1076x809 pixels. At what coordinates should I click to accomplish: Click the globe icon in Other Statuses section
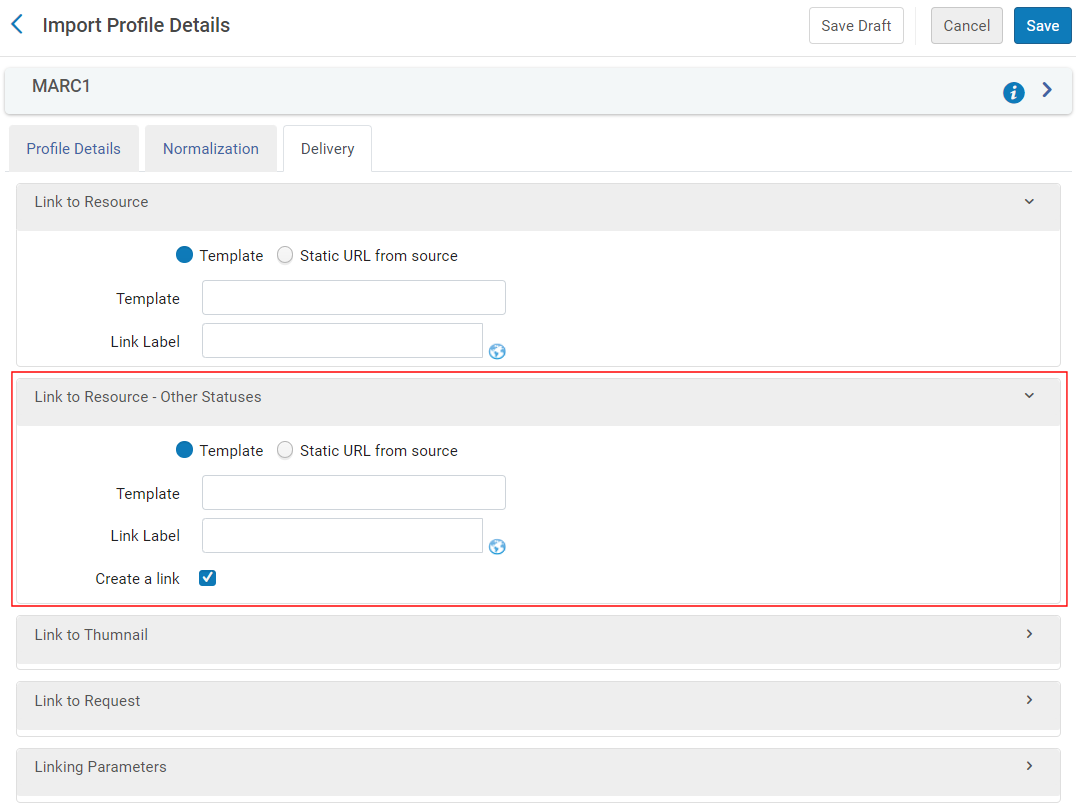(497, 546)
